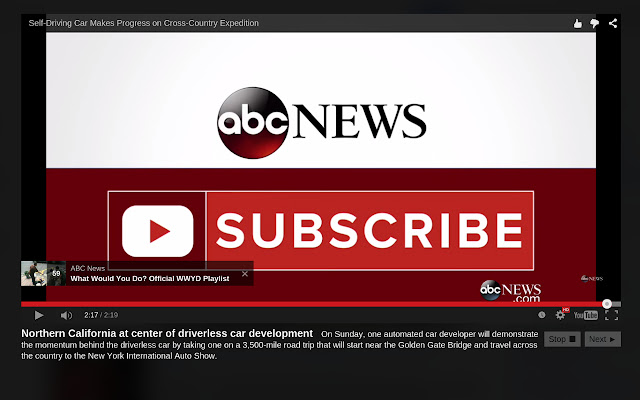Click the SUBSCRIBE banner

tap(370, 231)
